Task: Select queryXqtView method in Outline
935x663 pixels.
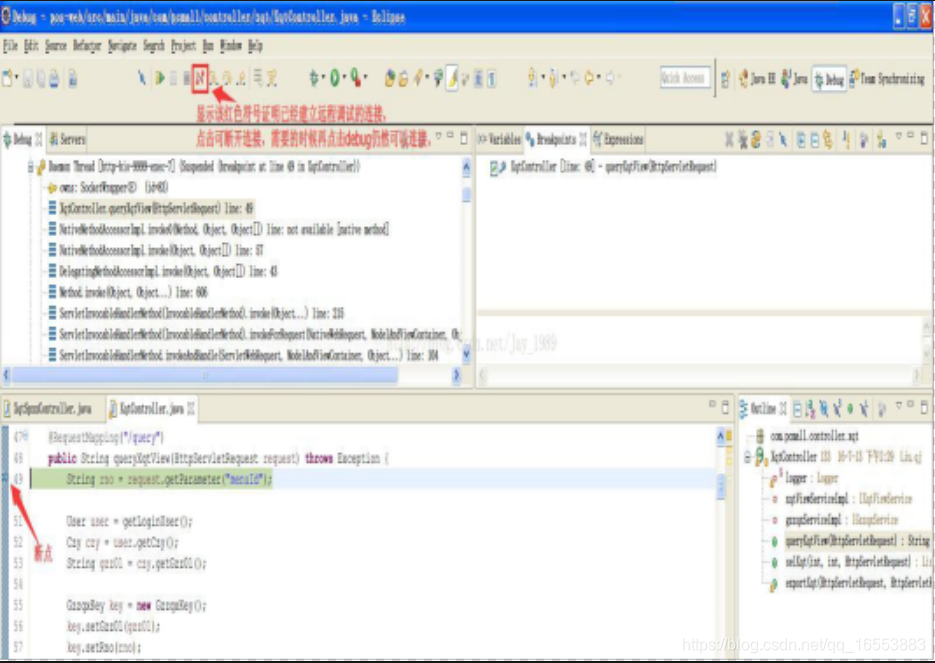Action: tap(850, 541)
